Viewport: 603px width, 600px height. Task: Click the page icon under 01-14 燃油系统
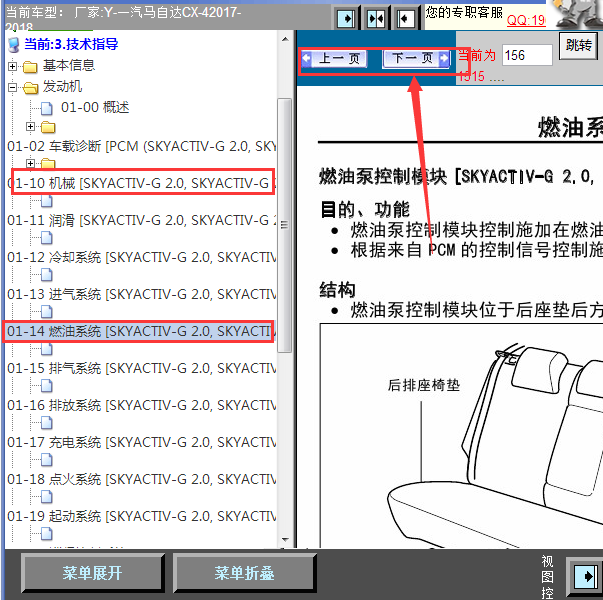point(47,349)
